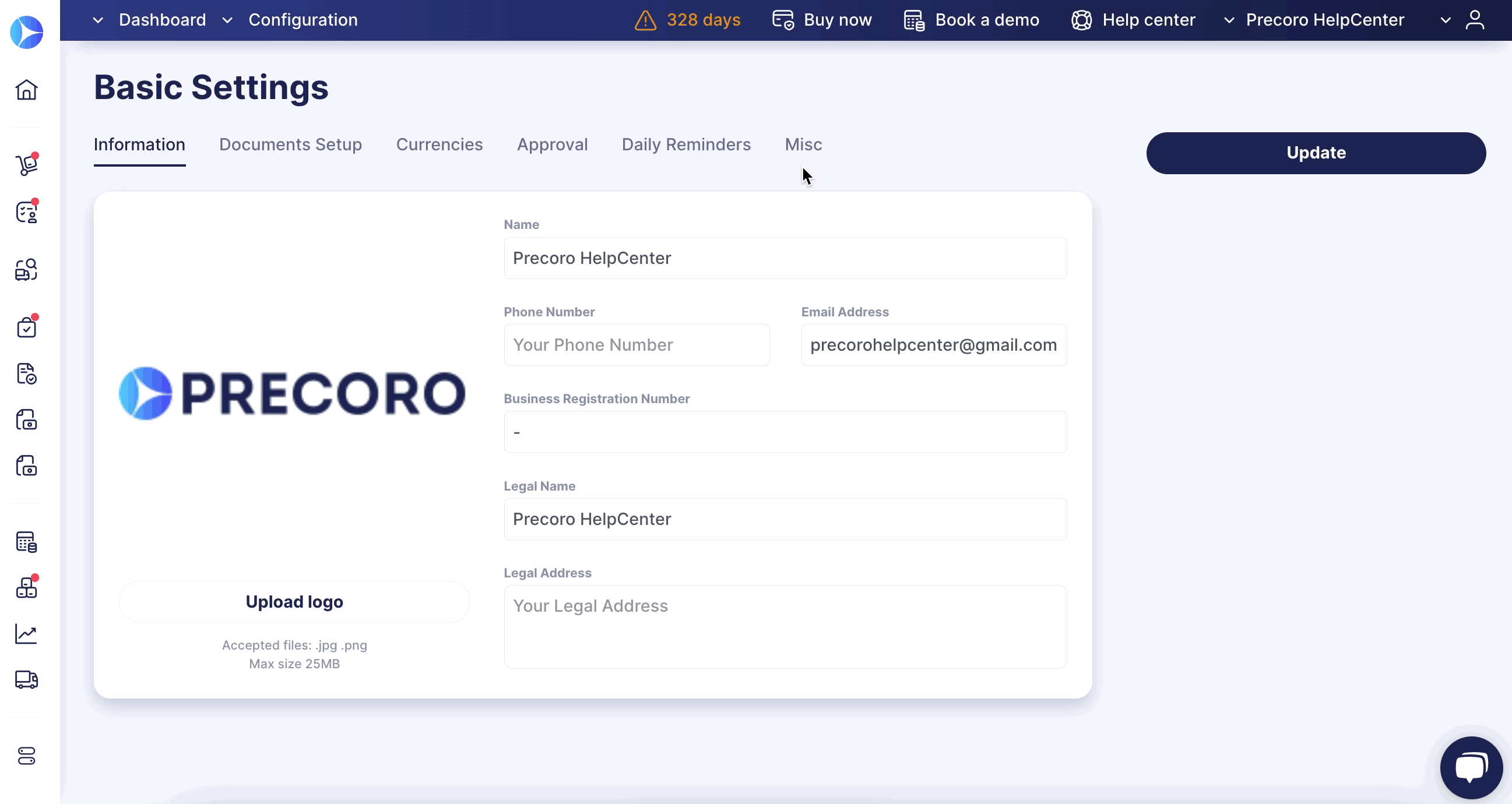Screen dimensions: 1512x804
Task: Click the Legal Address text area
Action: click(785, 627)
